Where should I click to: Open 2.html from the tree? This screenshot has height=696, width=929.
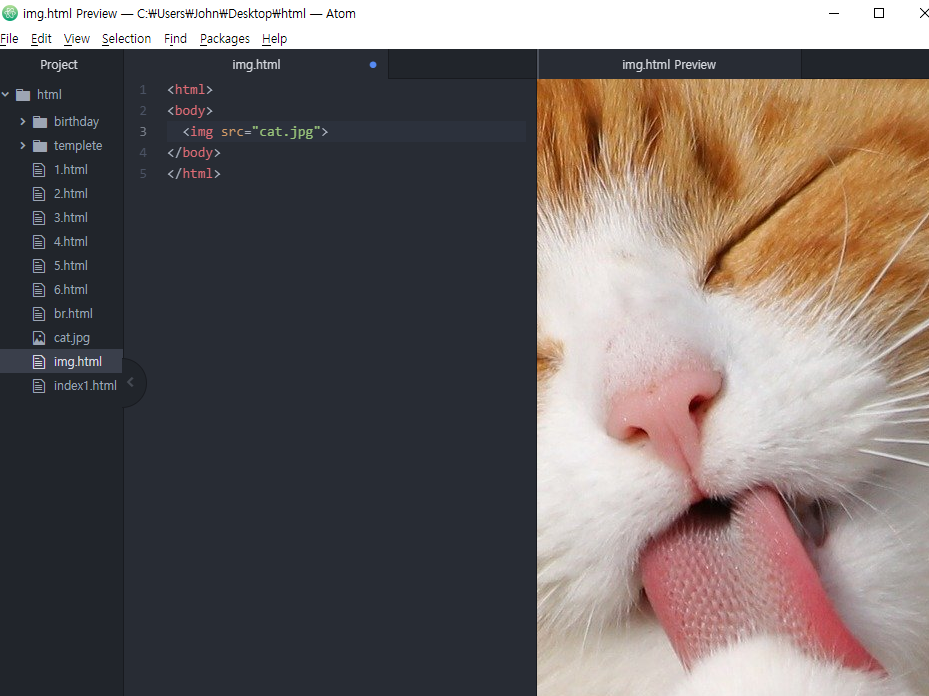click(x=71, y=194)
